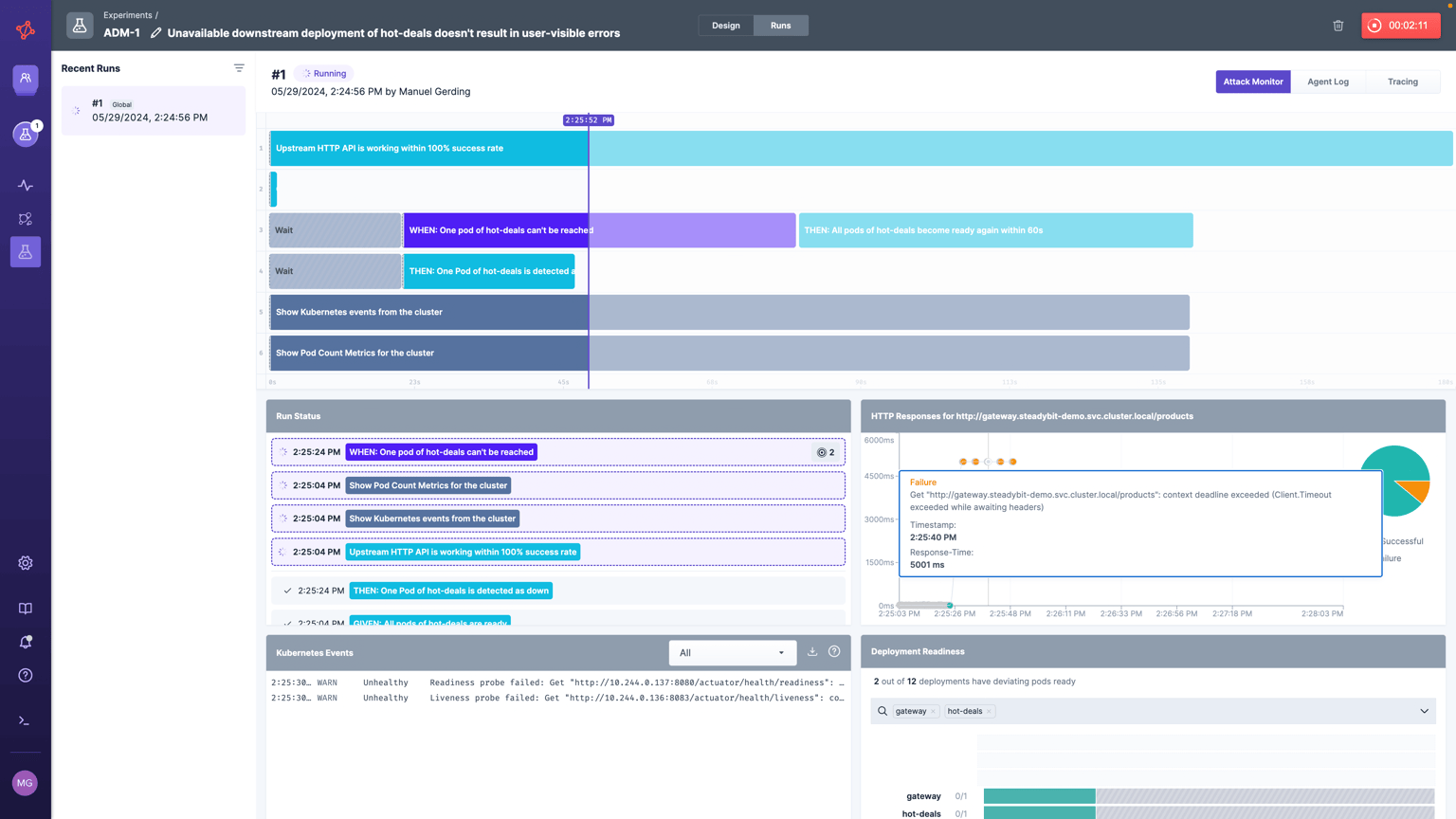The image size is (1456, 819).
Task: Select run #1 in Recent Runs
Action: pos(154,111)
